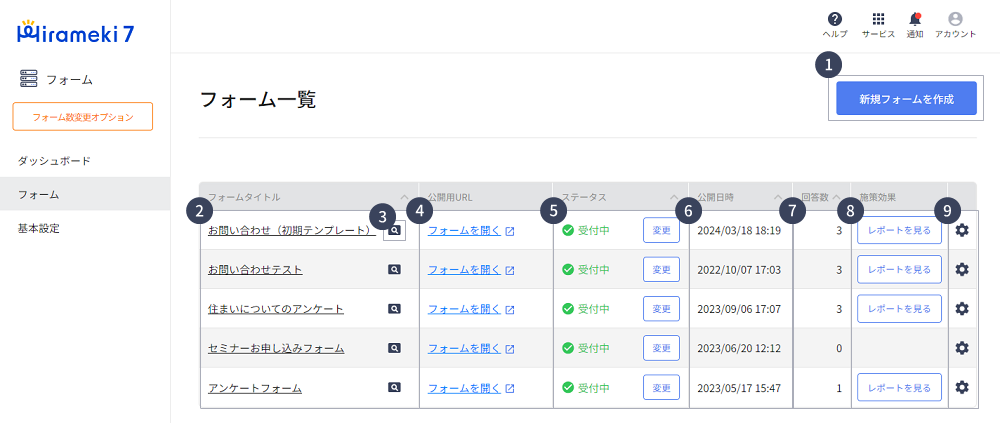The height and width of the screenshot is (423, 1000).
Task: Open form title 住まいについてのアンケート
Action: [276, 309]
